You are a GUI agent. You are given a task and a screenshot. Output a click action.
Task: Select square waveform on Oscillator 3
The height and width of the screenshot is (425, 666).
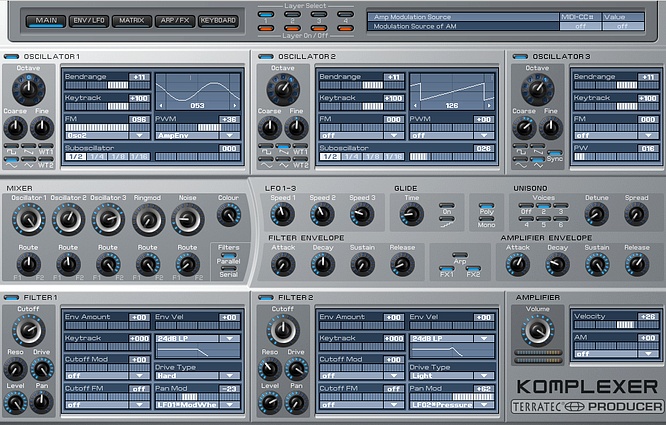521,146
